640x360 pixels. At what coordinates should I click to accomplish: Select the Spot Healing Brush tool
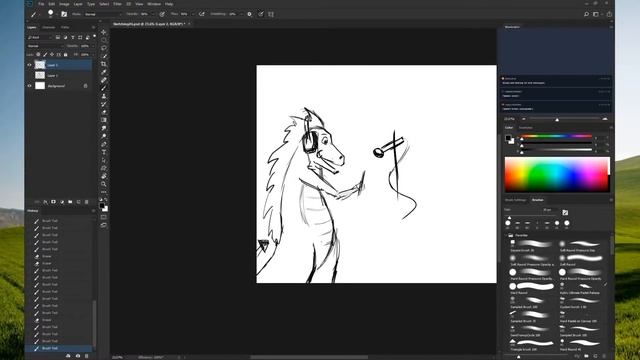point(104,80)
